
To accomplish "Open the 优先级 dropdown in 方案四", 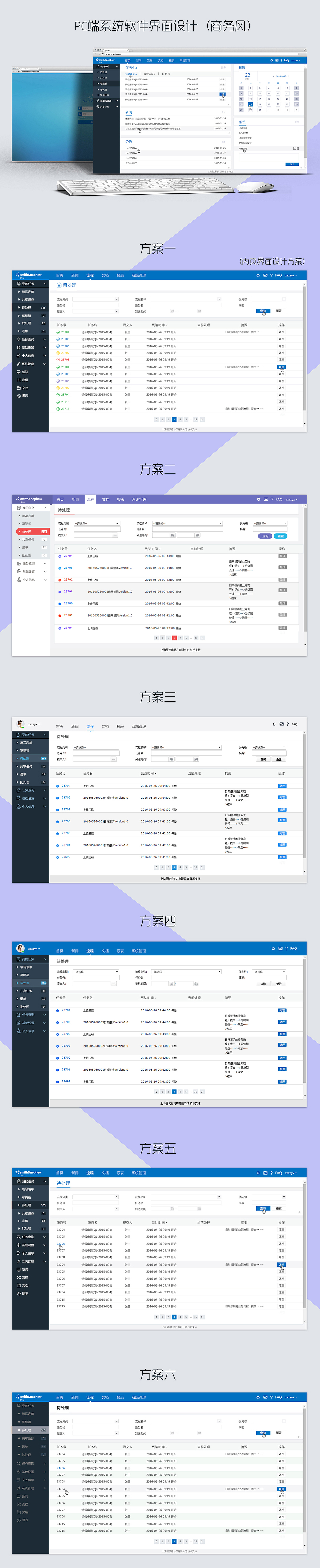I will (269, 972).
